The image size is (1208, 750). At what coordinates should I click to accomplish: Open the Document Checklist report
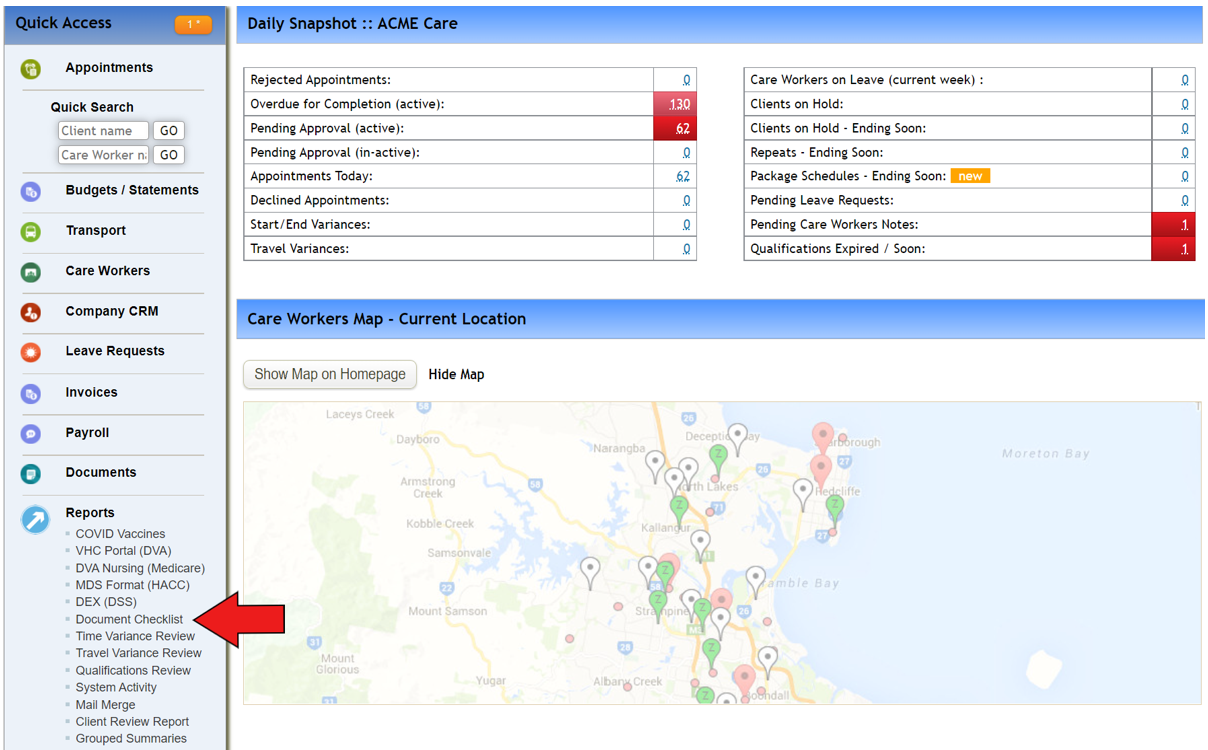point(128,619)
